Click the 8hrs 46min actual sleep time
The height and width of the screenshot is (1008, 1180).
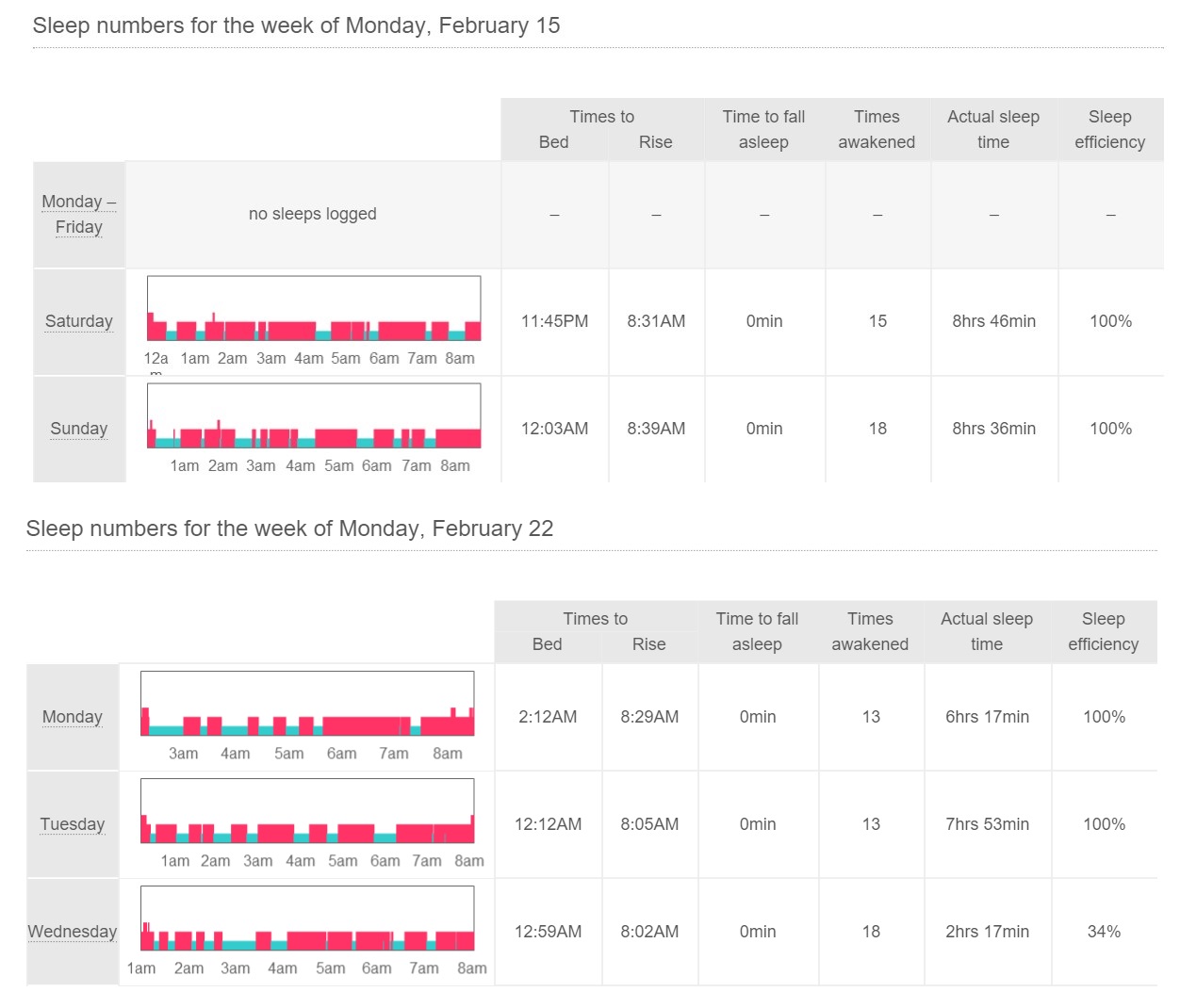tap(993, 321)
